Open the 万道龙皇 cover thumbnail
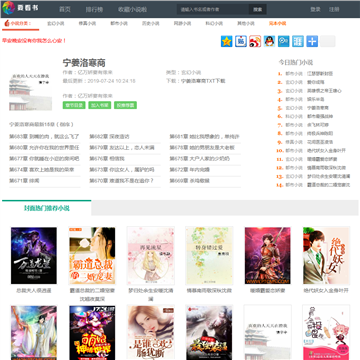This screenshot has height=360, width=360. point(34,256)
